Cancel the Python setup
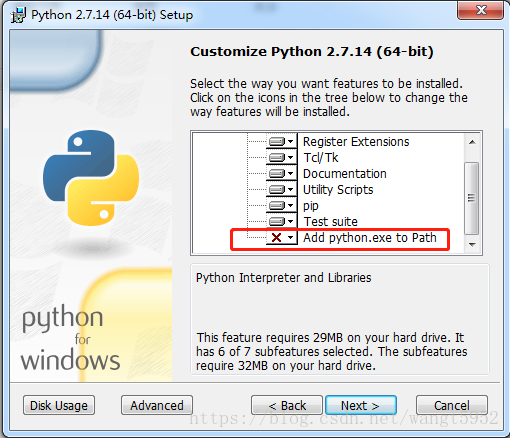 452,405
